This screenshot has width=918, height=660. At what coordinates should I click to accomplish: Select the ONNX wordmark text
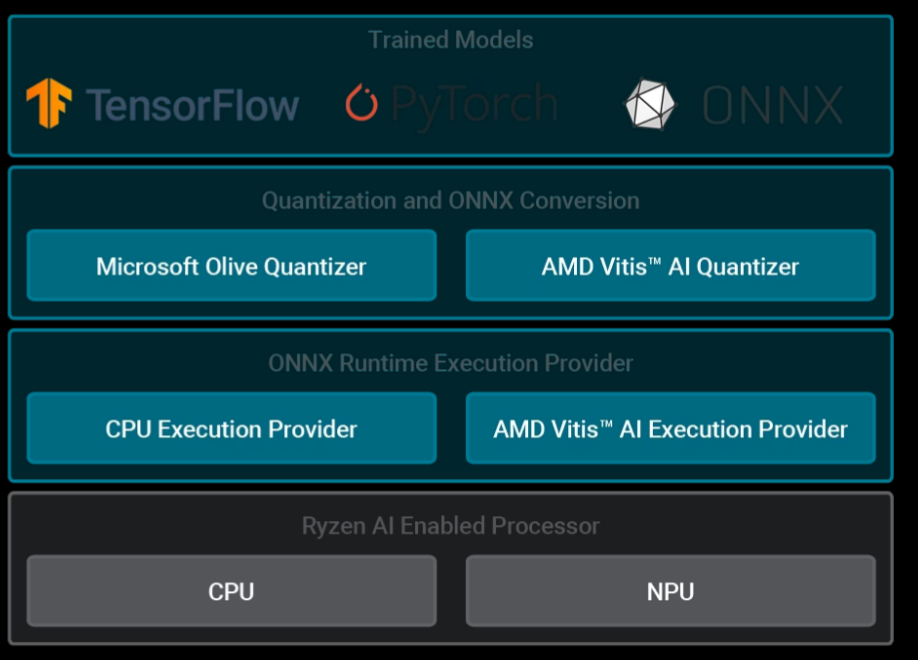773,105
